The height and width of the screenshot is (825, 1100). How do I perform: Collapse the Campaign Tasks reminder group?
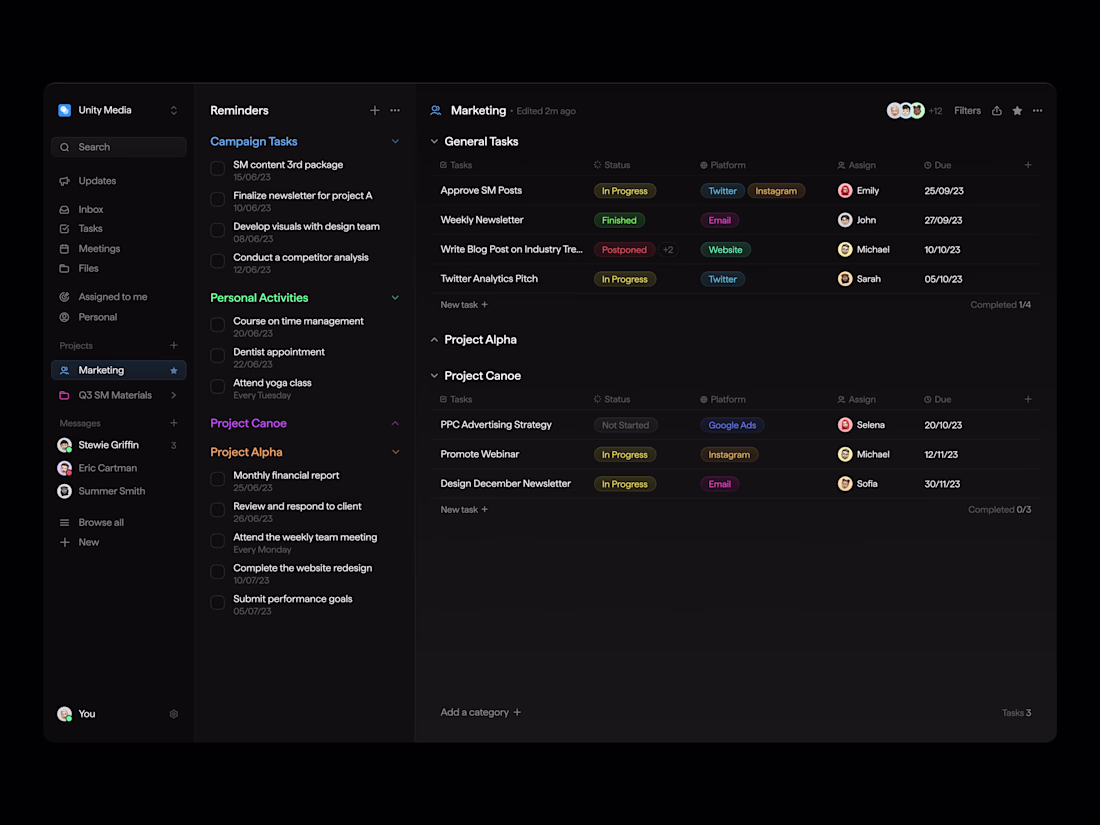(395, 142)
